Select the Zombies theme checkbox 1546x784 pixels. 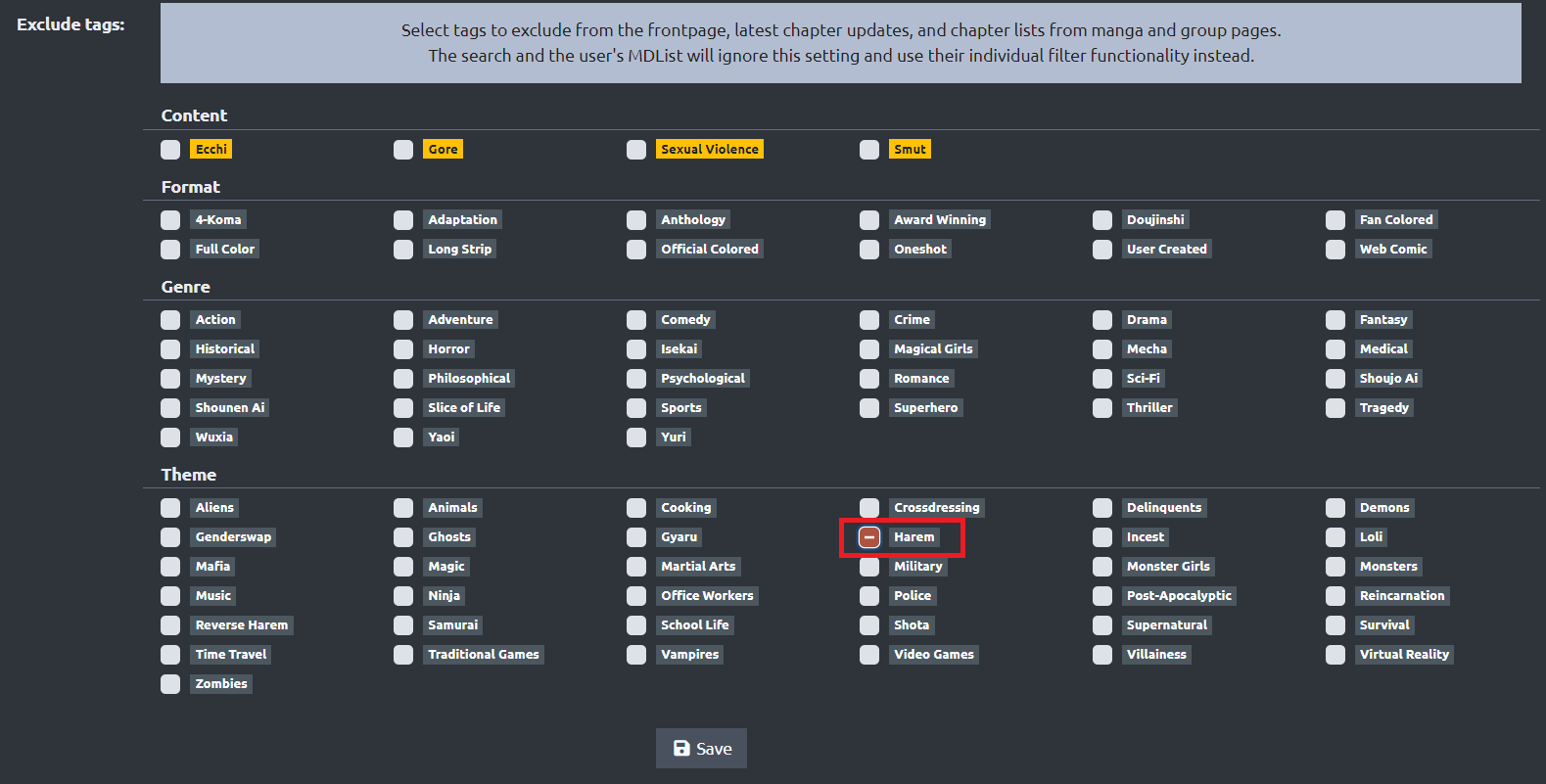tap(170, 684)
